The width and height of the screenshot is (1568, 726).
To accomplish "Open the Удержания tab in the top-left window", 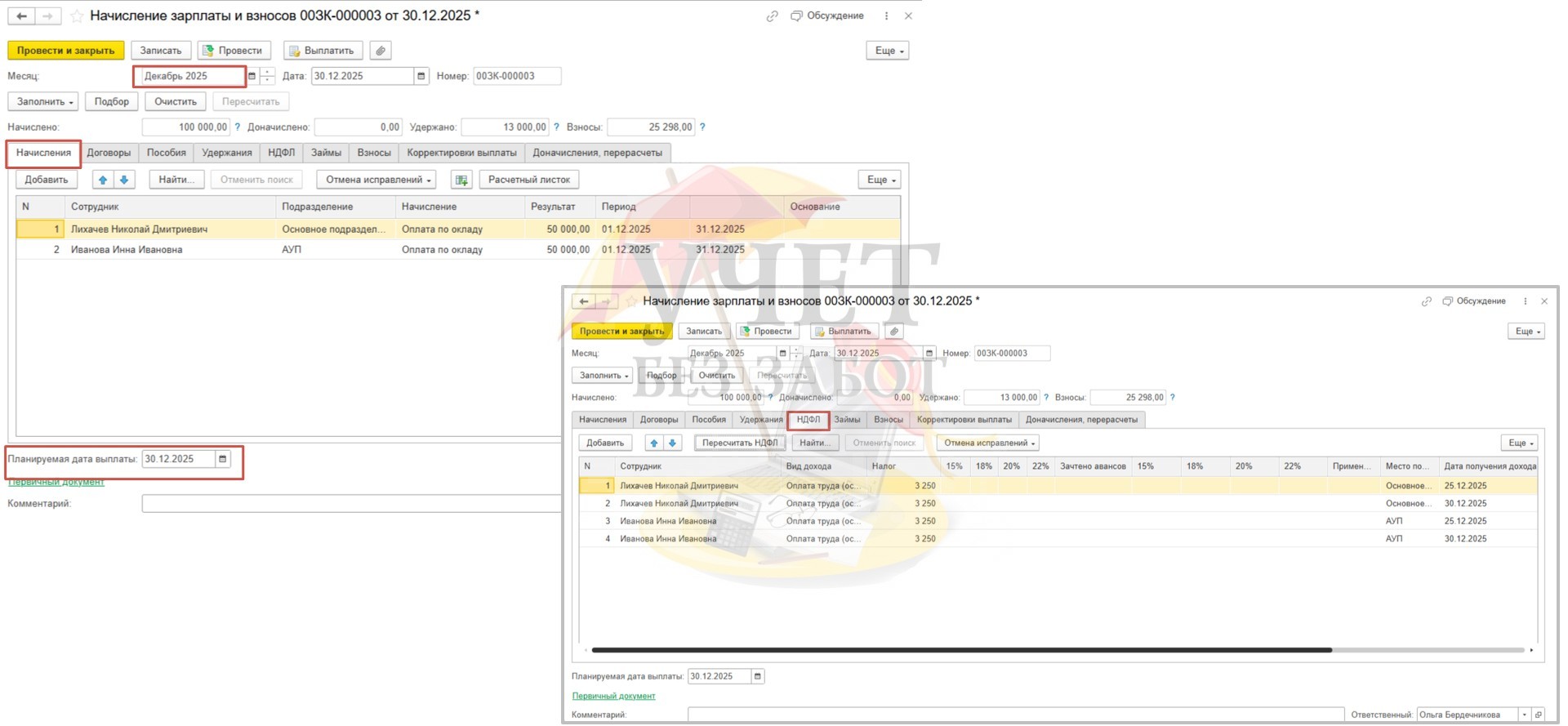I will (227, 153).
